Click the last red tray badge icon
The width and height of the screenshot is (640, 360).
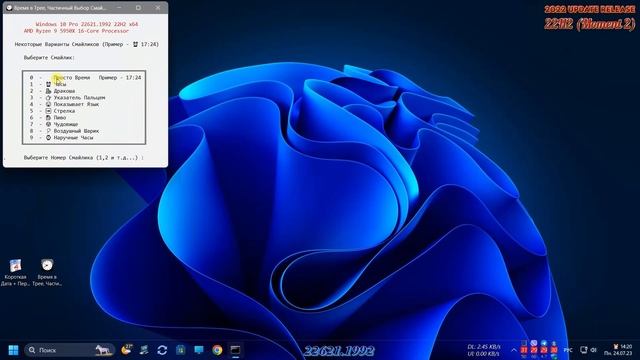click(554, 350)
